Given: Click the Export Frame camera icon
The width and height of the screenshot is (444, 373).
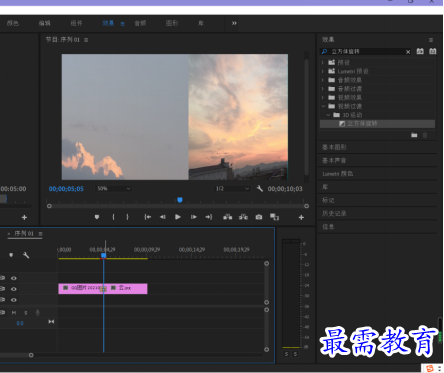Looking at the screenshot, I should pyautogui.click(x=259, y=217).
